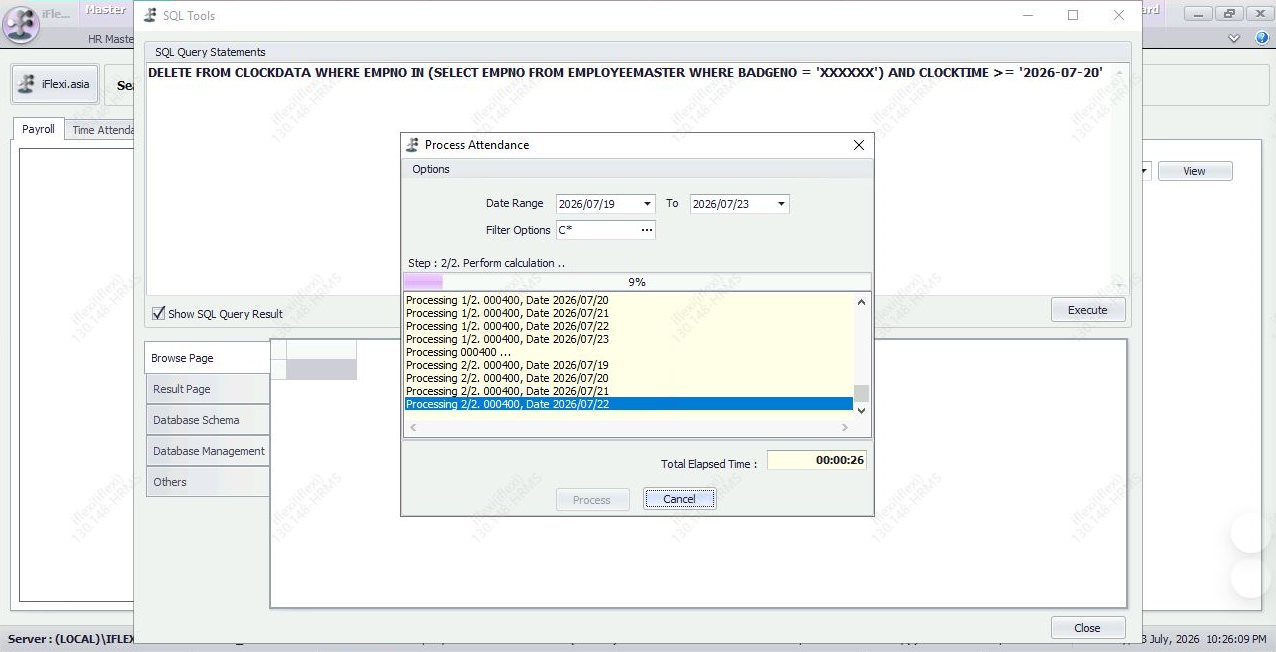Image resolution: width=1276 pixels, height=652 pixels.
Task: Open the Database Management tab
Action: pyautogui.click(x=208, y=451)
